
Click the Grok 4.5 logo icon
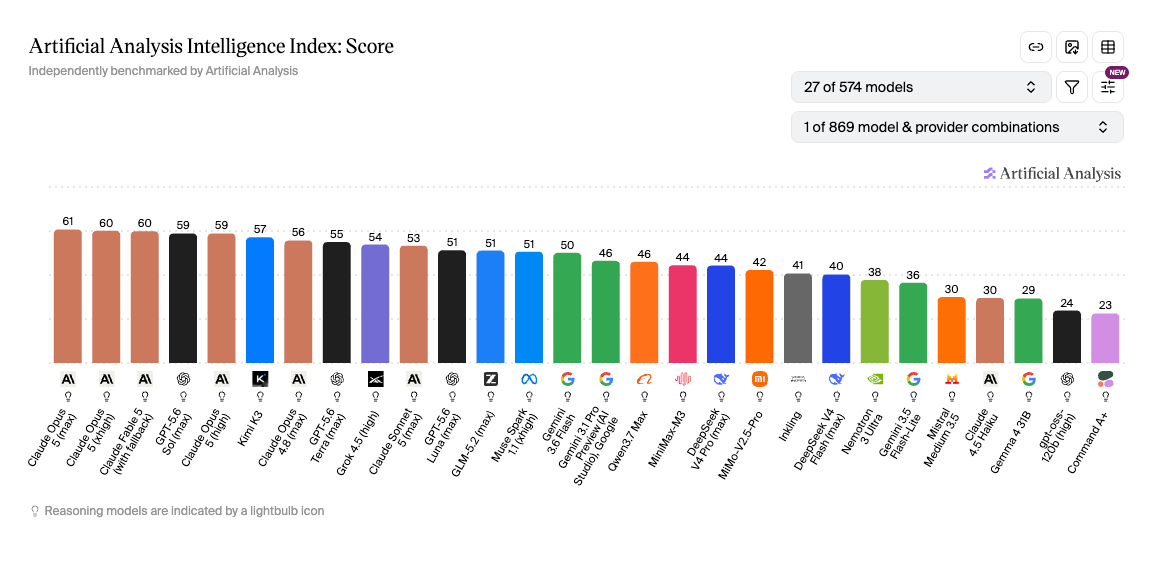(375, 379)
